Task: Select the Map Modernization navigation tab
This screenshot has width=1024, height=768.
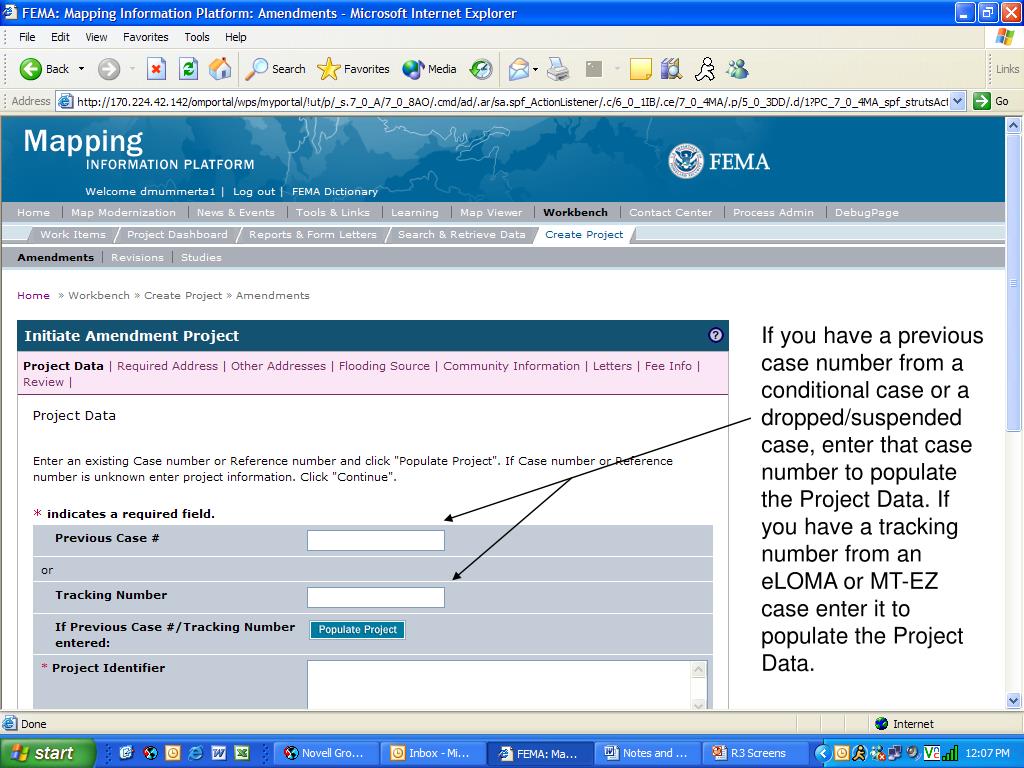Action: point(123,212)
